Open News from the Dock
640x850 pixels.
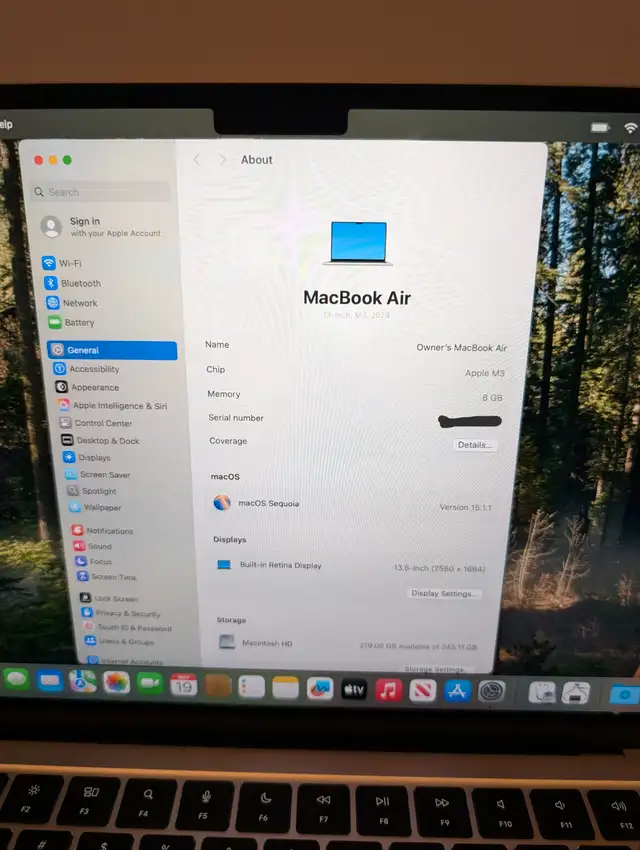(x=423, y=691)
